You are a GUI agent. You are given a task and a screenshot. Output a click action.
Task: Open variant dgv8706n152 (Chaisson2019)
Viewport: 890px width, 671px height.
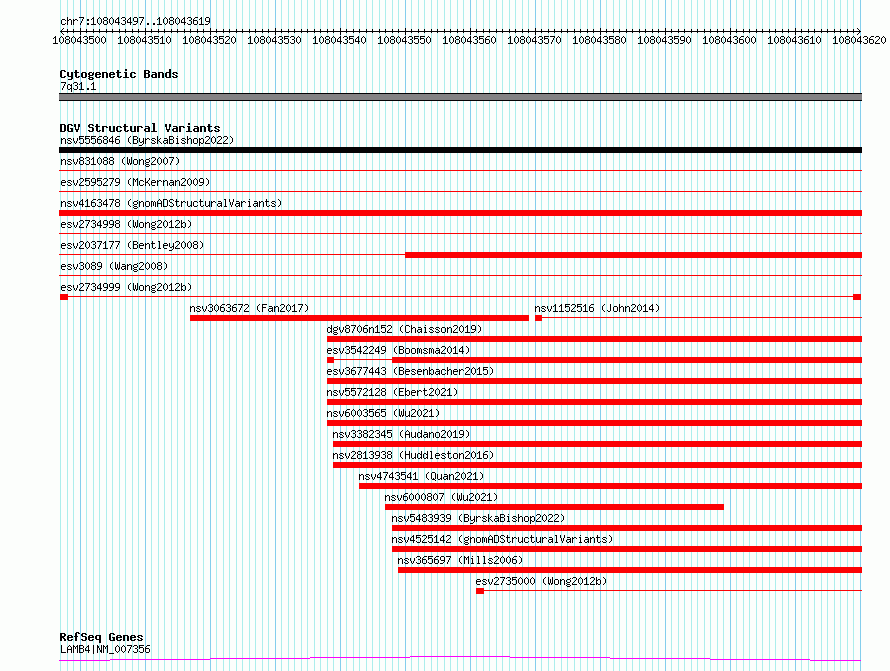click(x=404, y=329)
